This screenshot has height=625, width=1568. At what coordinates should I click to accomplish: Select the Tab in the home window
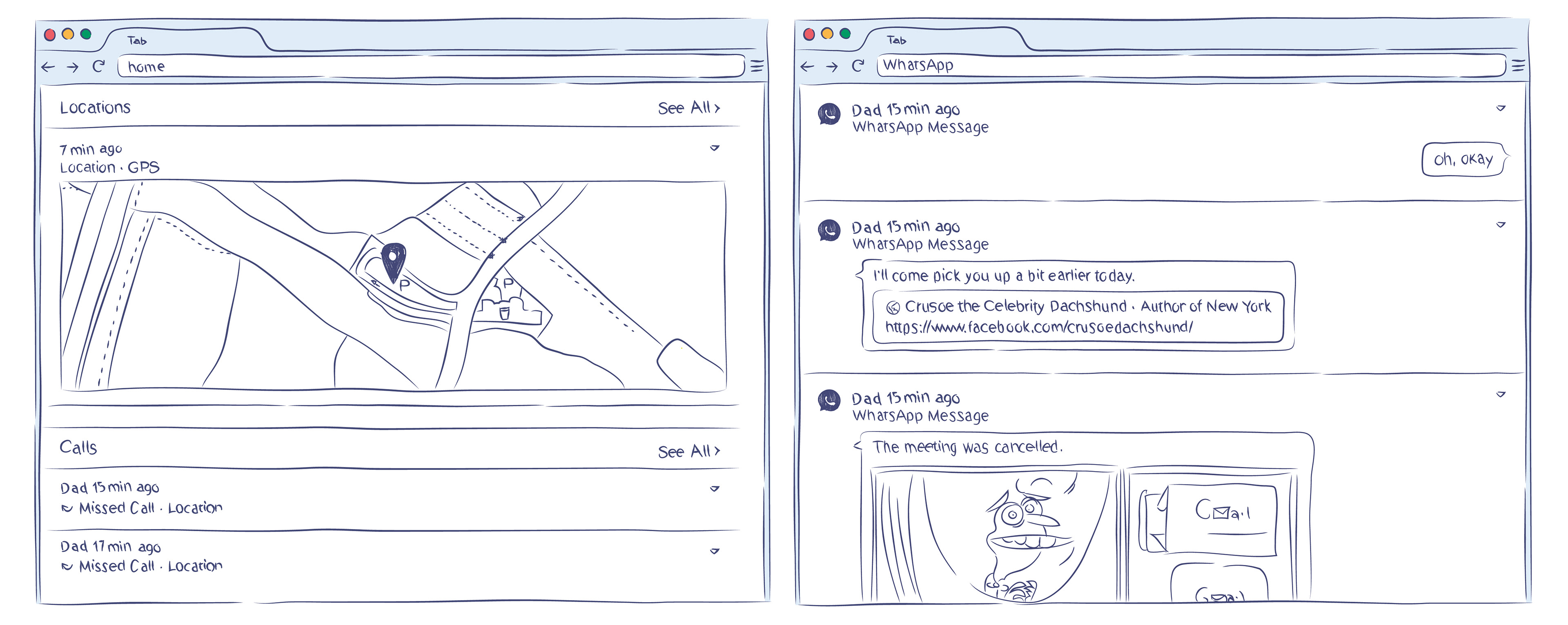click(x=138, y=41)
